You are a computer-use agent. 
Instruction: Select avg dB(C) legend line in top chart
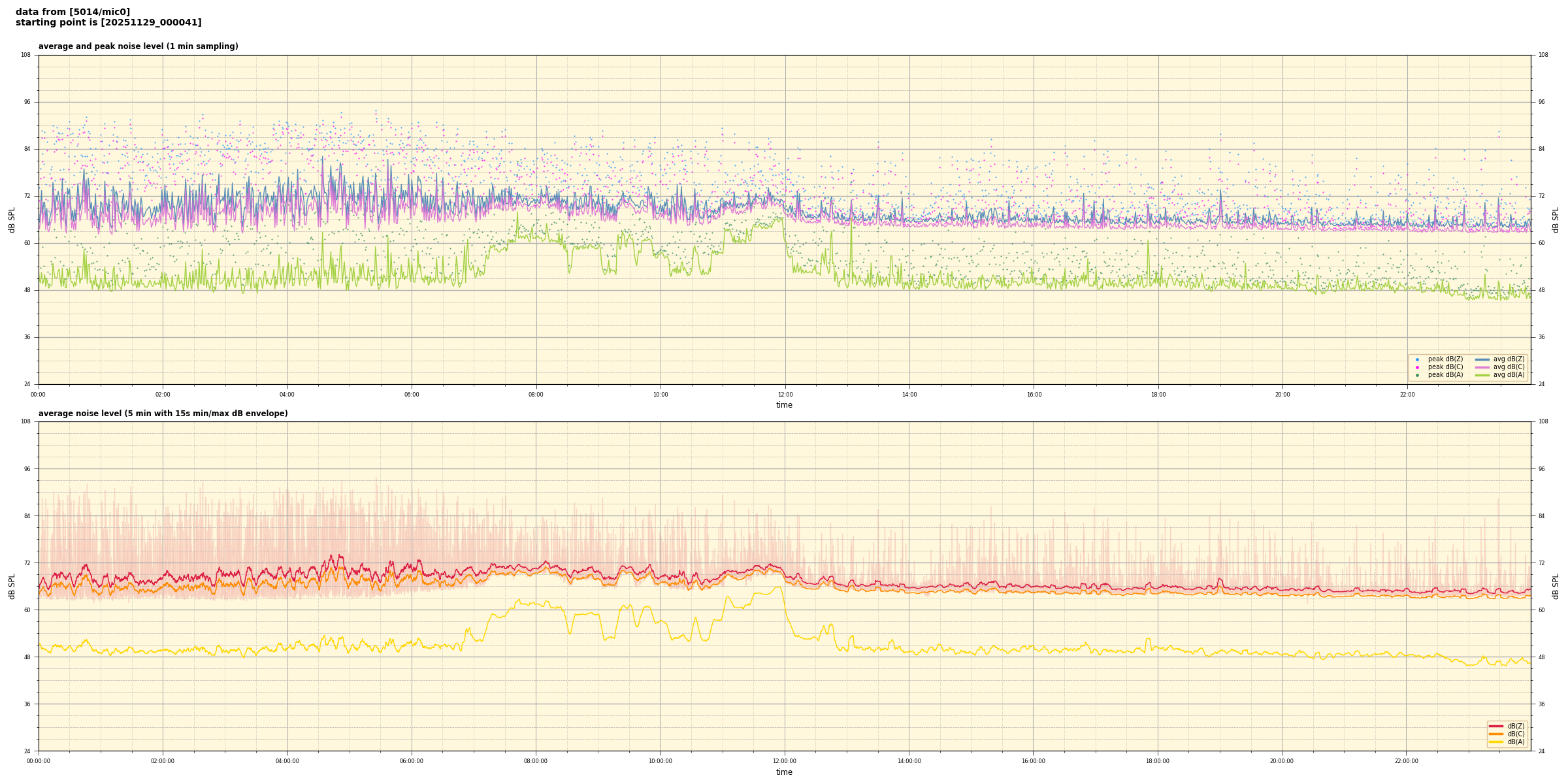(1482, 367)
